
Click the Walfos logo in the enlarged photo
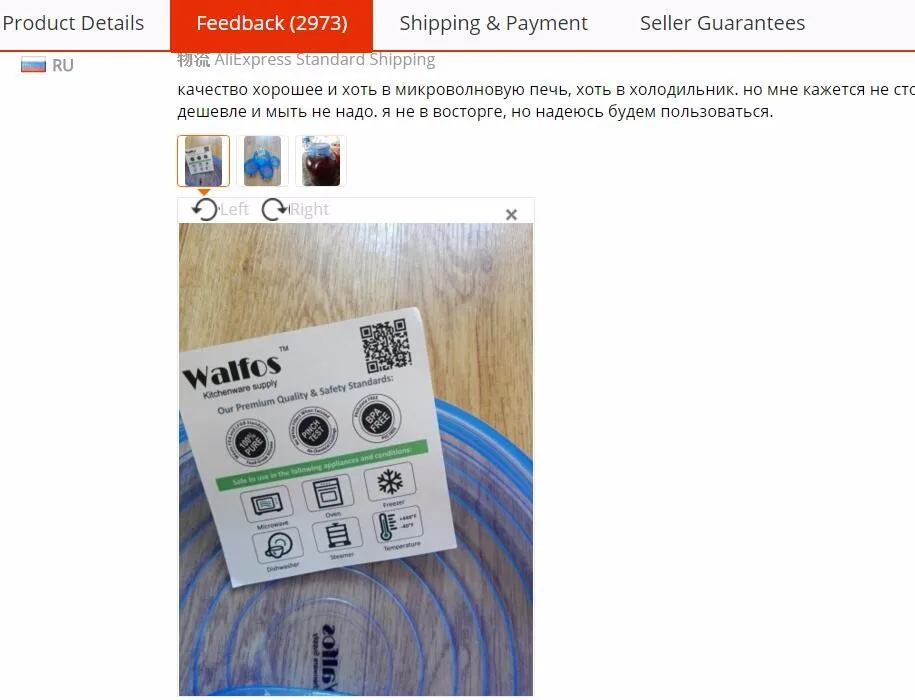click(x=233, y=371)
